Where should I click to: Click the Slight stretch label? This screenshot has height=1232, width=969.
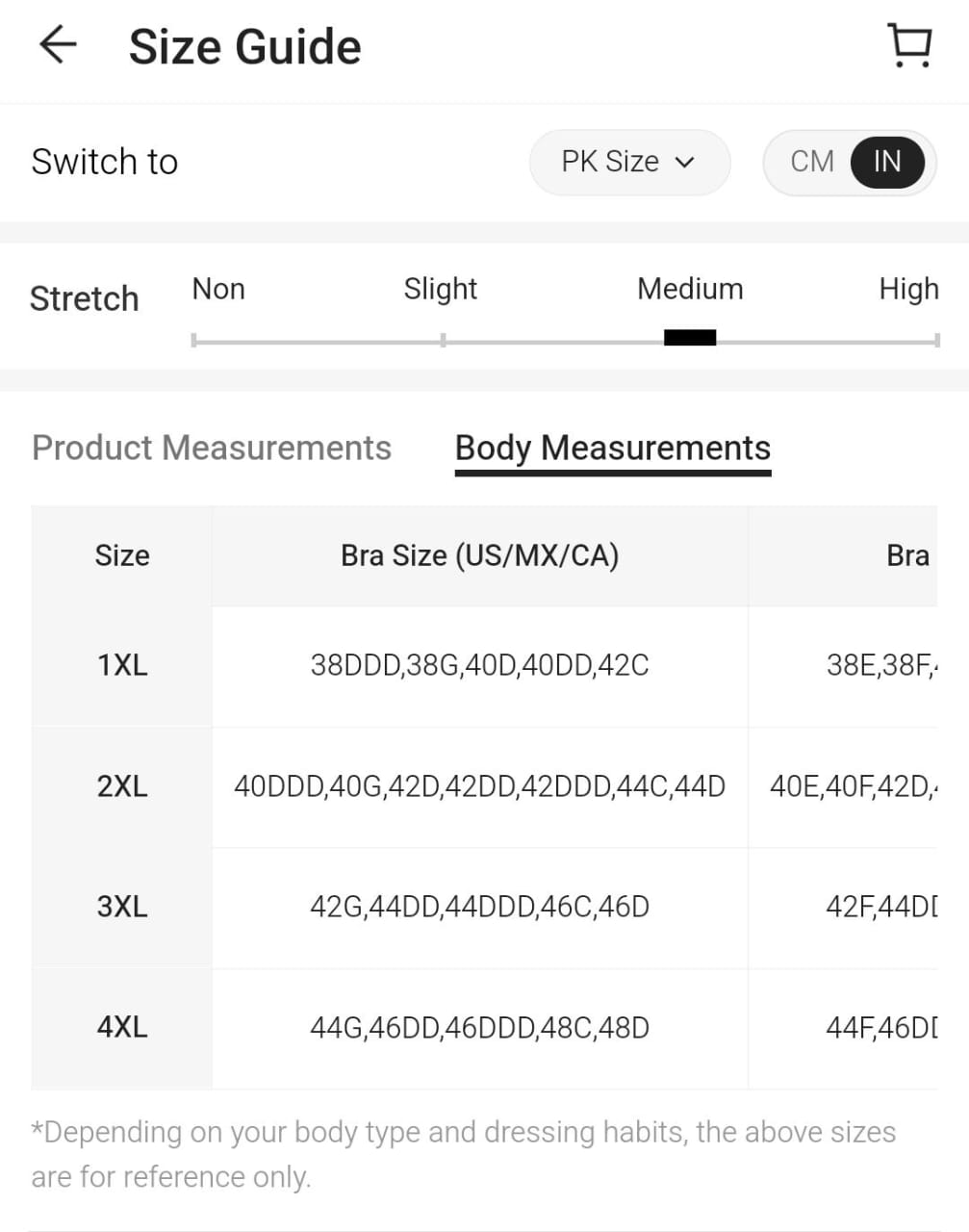[x=440, y=289]
